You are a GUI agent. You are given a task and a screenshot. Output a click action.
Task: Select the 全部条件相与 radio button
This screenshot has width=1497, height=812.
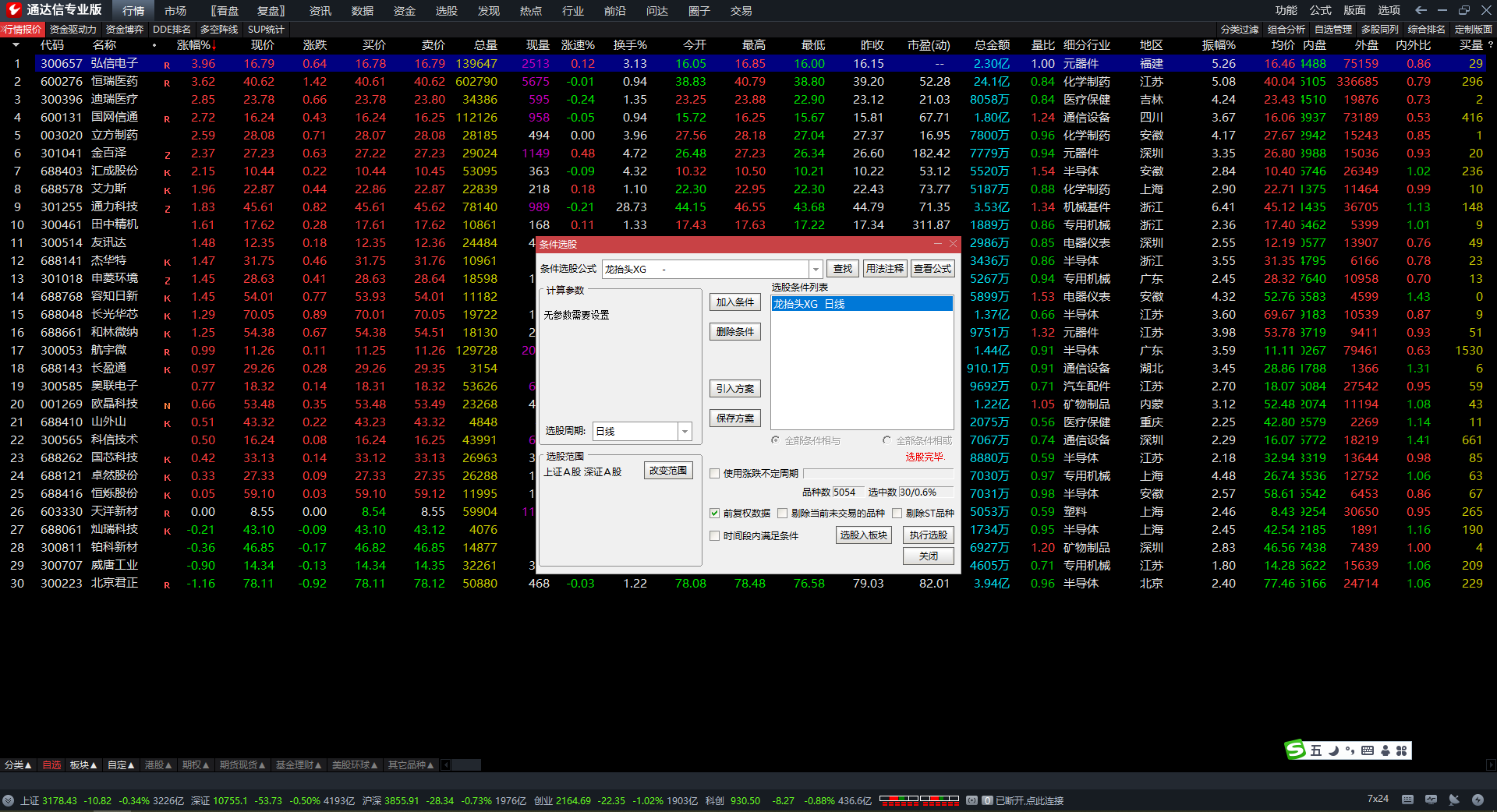tap(775, 440)
